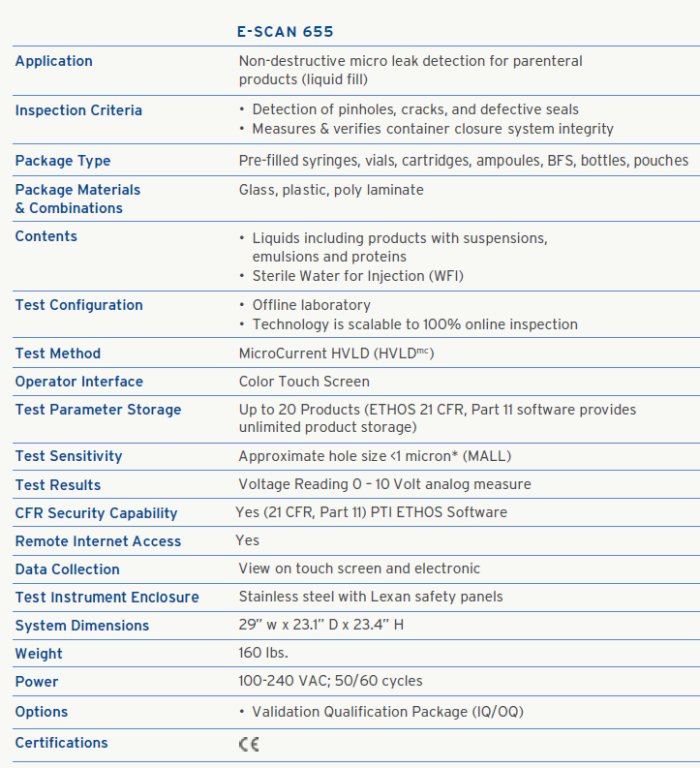Click the System Dimensions label

(x=82, y=625)
